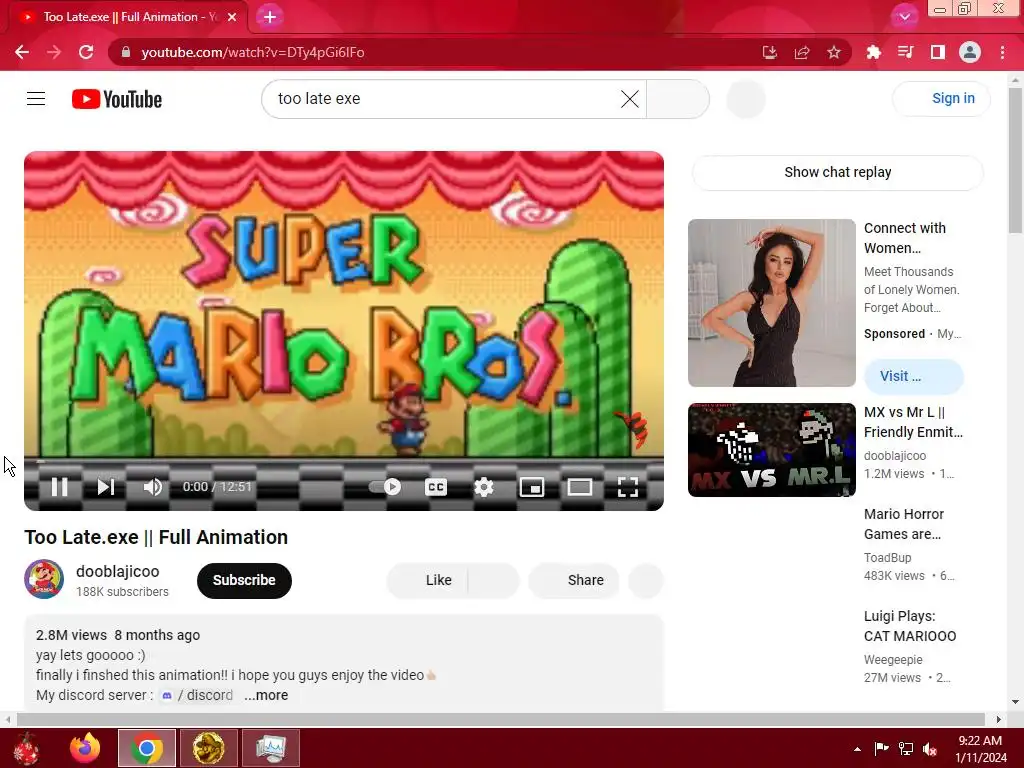The width and height of the screenshot is (1024, 768).
Task: Click the muted volume tray icon
Action: pyautogui.click(x=930, y=749)
